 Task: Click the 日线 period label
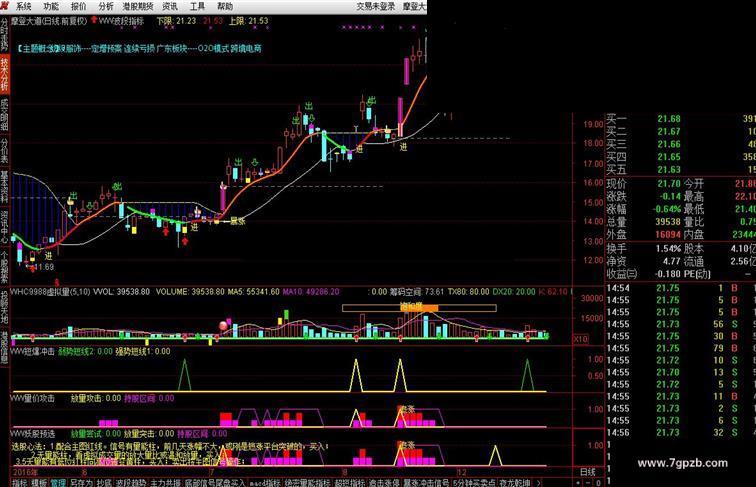(x=587, y=472)
